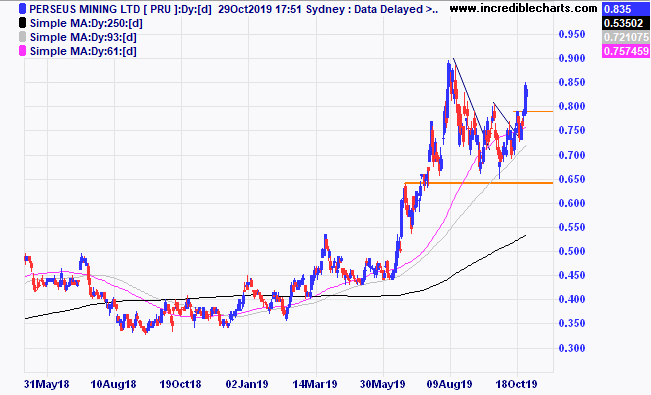Click the magenta Simple MA 61 legend swatch
The image size is (651, 395).
pos(22,51)
